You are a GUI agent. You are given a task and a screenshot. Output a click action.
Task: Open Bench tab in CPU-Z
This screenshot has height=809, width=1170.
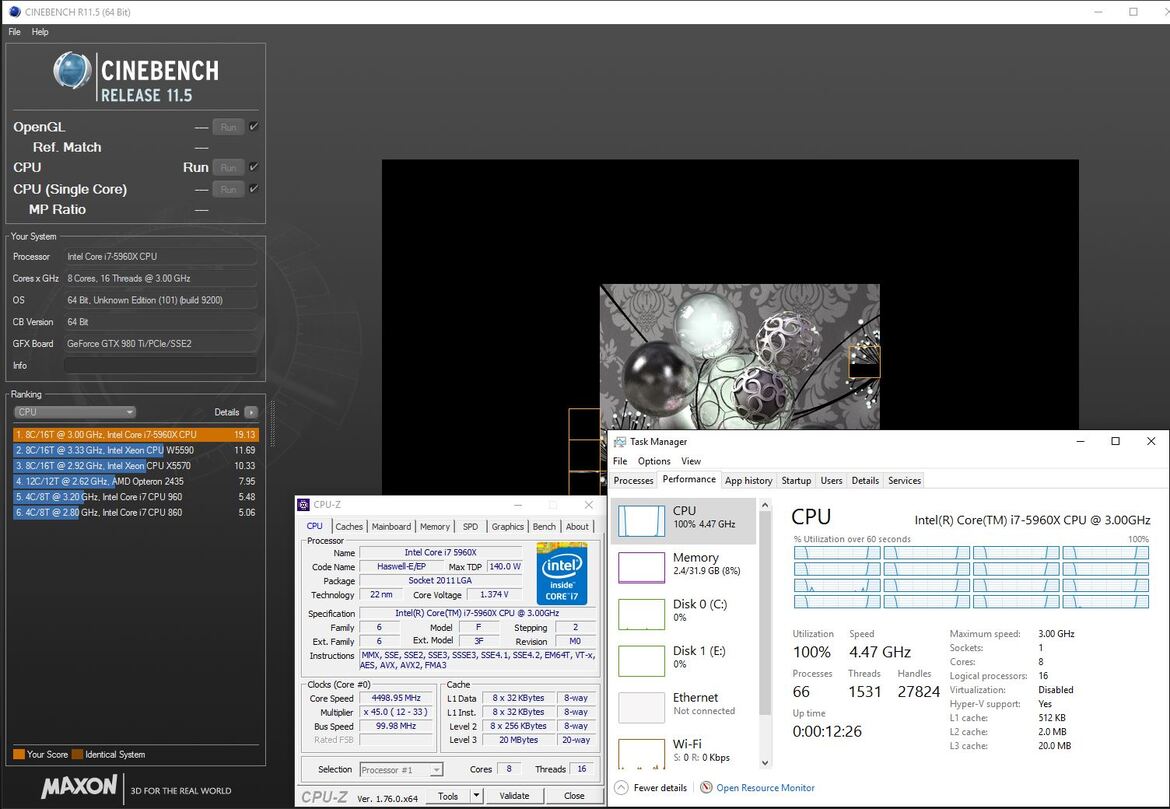(x=544, y=526)
